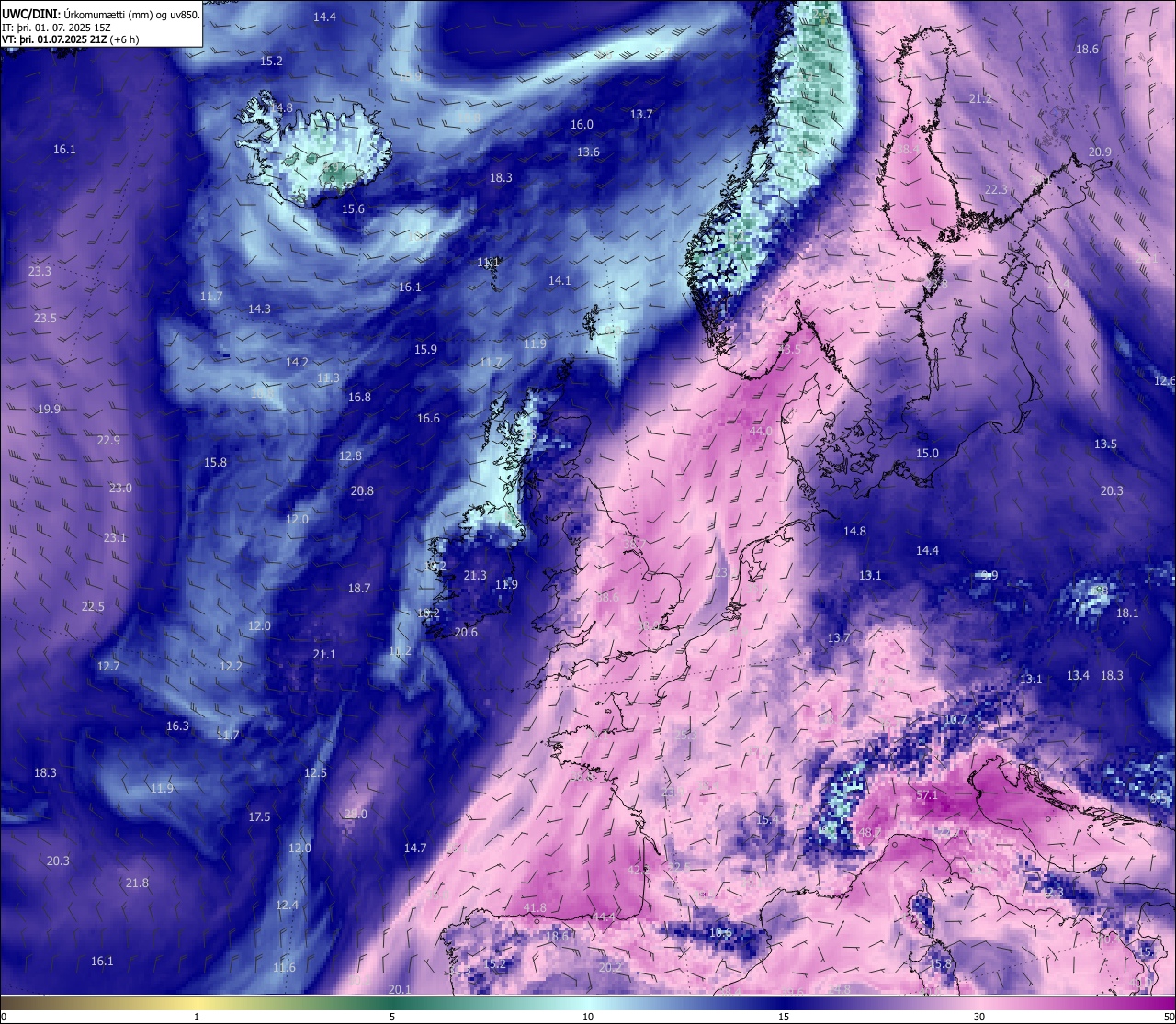Click the 44.0 value over the North Sea
This screenshot has height=1024, width=1176.
coord(761,431)
